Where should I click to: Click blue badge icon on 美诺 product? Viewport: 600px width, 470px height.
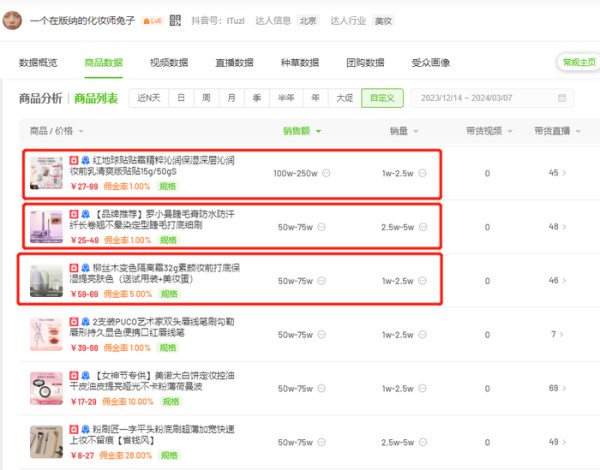click(85, 375)
